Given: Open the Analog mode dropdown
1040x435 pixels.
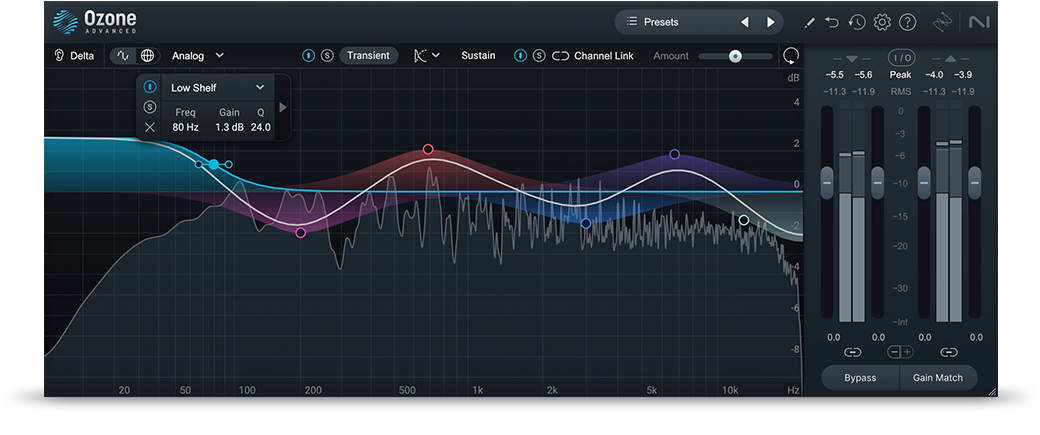Looking at the screenshot, I should (198, 56).
